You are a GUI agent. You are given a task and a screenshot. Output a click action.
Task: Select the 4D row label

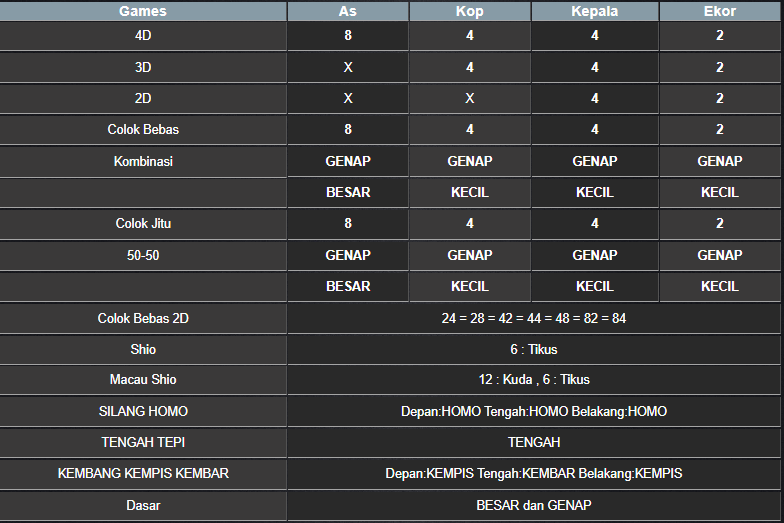tap(143, 35)
